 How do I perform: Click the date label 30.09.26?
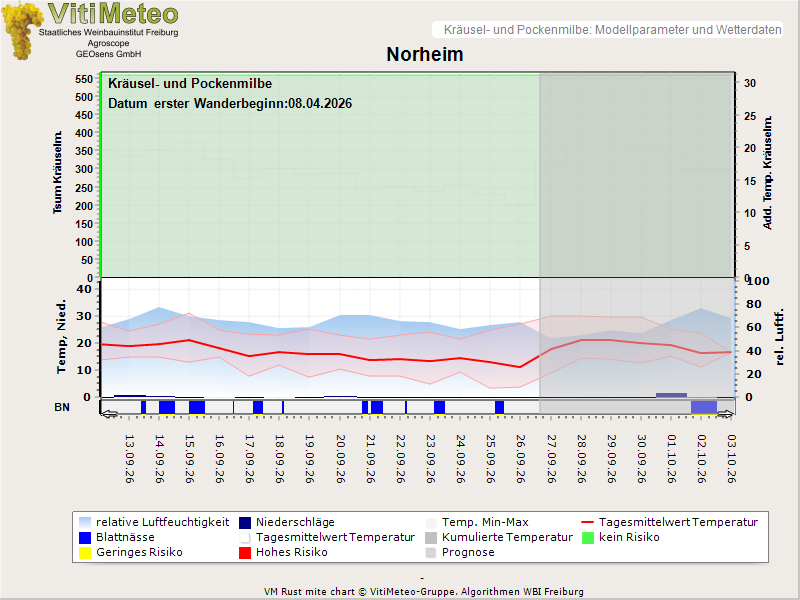pos(641,459)
